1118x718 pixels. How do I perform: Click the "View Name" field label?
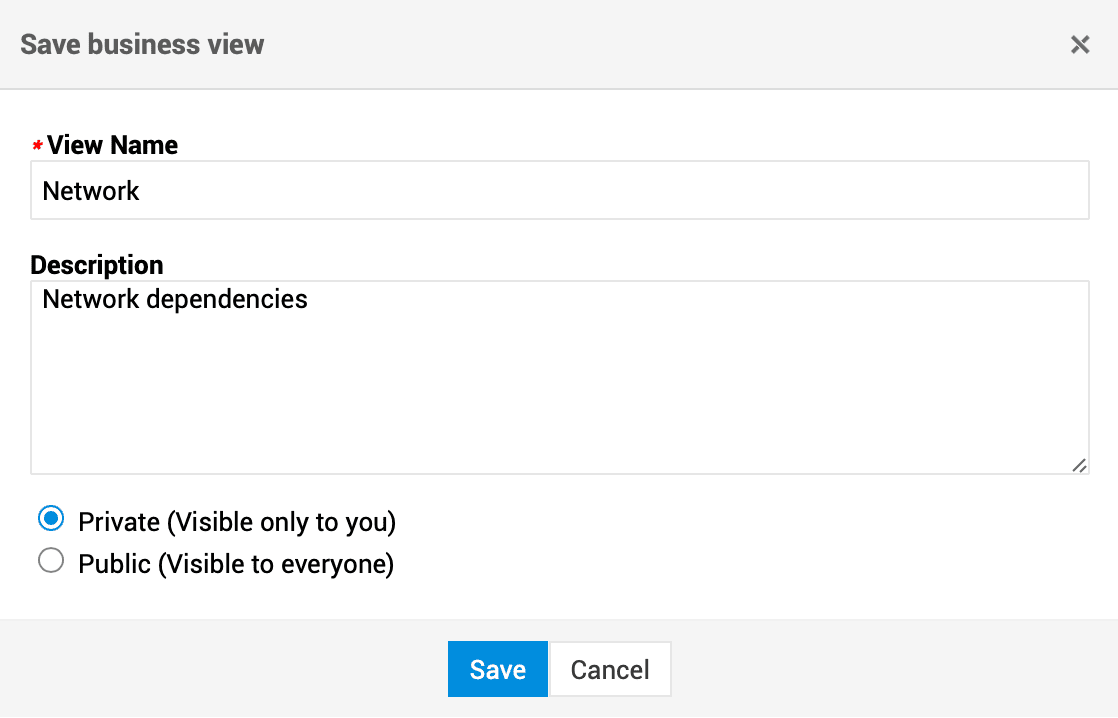pos(112,145)
